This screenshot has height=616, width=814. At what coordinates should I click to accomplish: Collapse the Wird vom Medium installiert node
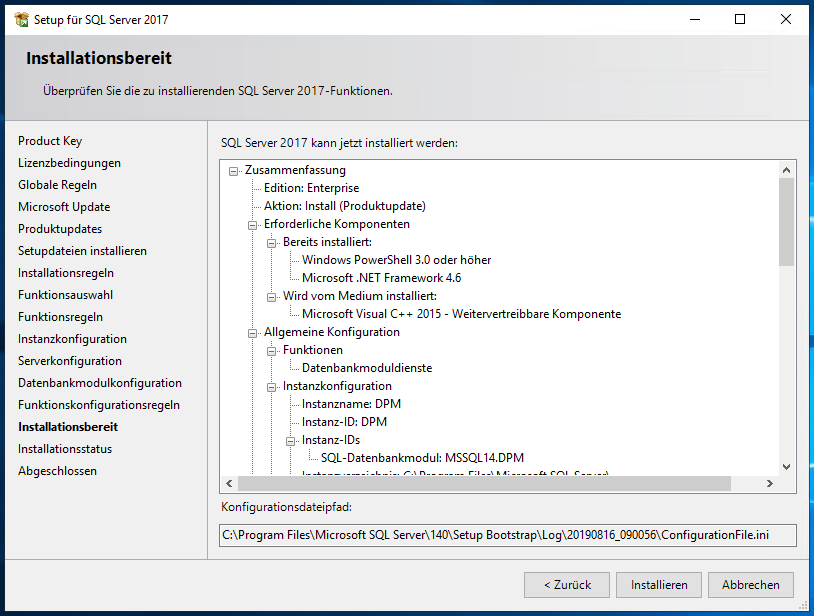[272, 297]
